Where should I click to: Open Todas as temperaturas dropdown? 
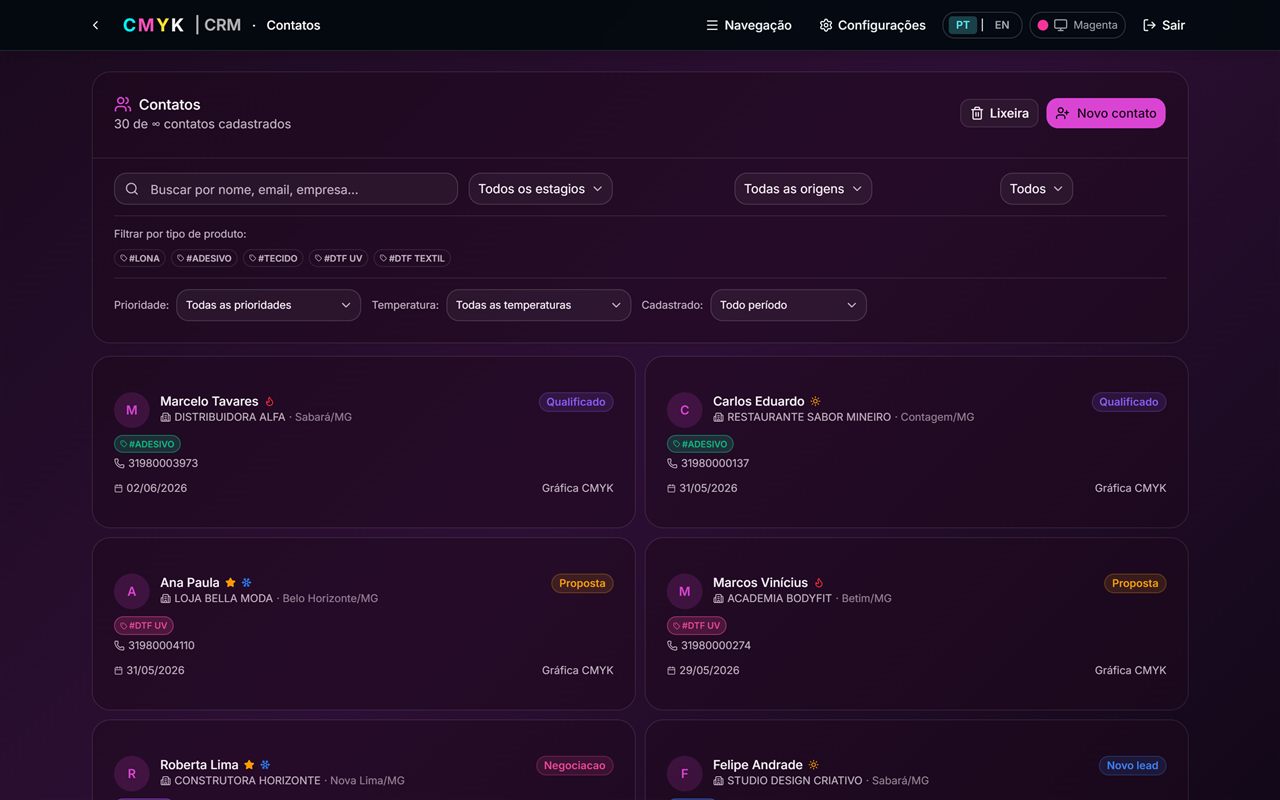point(538,305)
